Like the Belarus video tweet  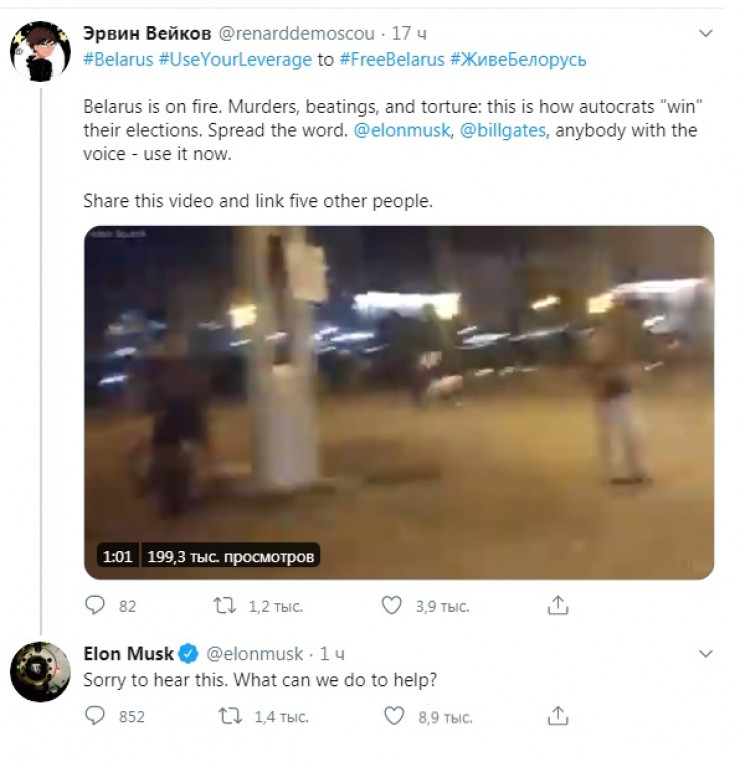tap(392, 606)
